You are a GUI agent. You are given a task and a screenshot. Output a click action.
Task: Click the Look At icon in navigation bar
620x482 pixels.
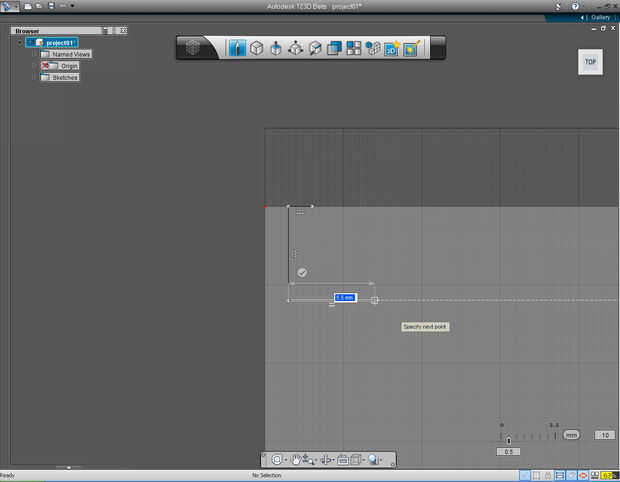tap(342, 459)
